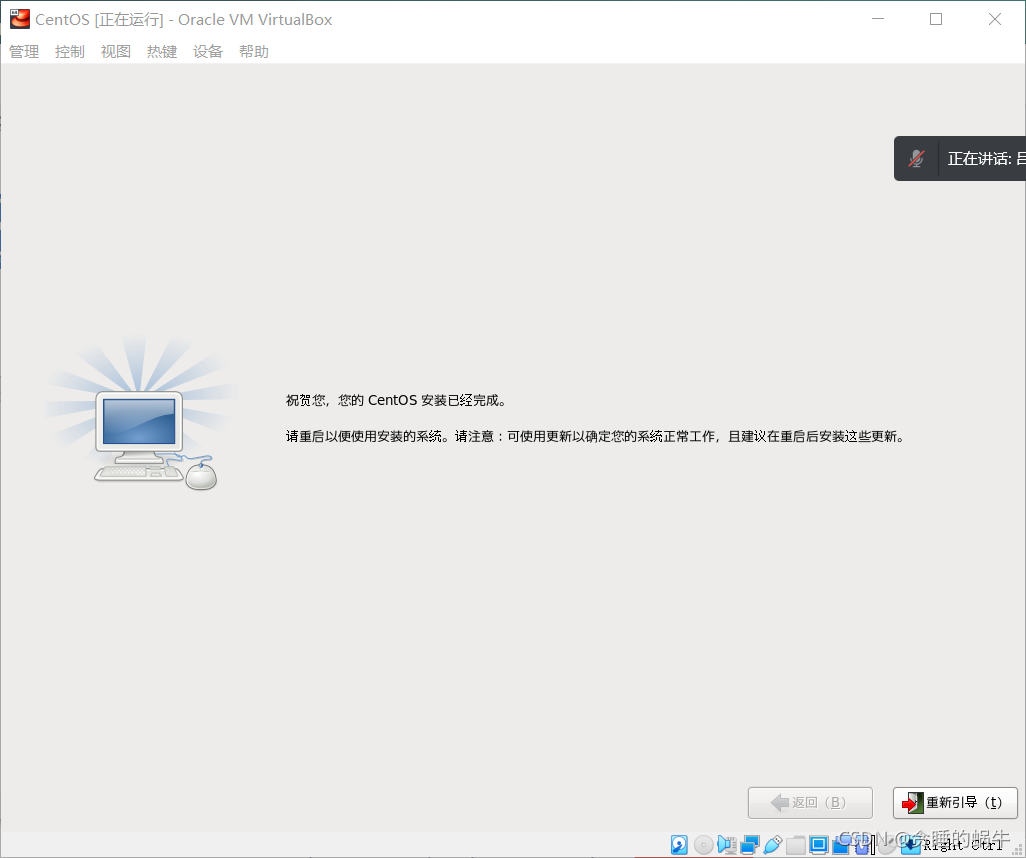Open the 帮助 menu

(x=254, y=52)
